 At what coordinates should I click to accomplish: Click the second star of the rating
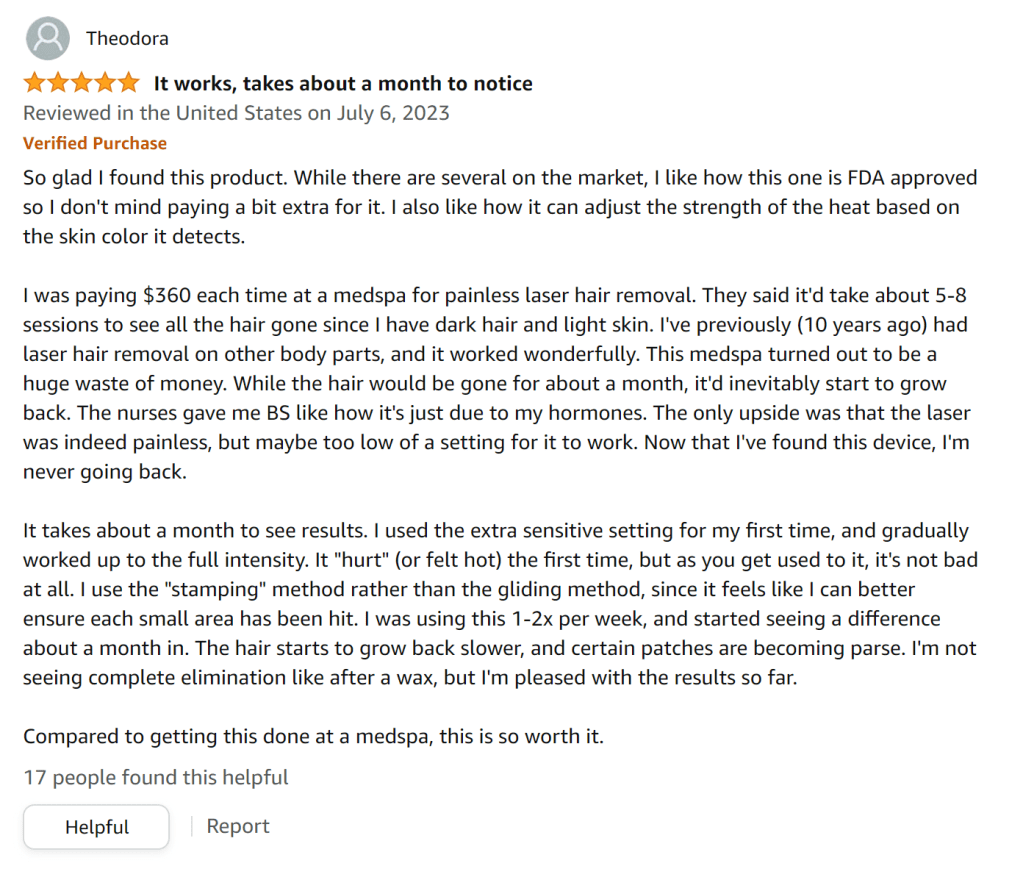[x=58, y=83]
